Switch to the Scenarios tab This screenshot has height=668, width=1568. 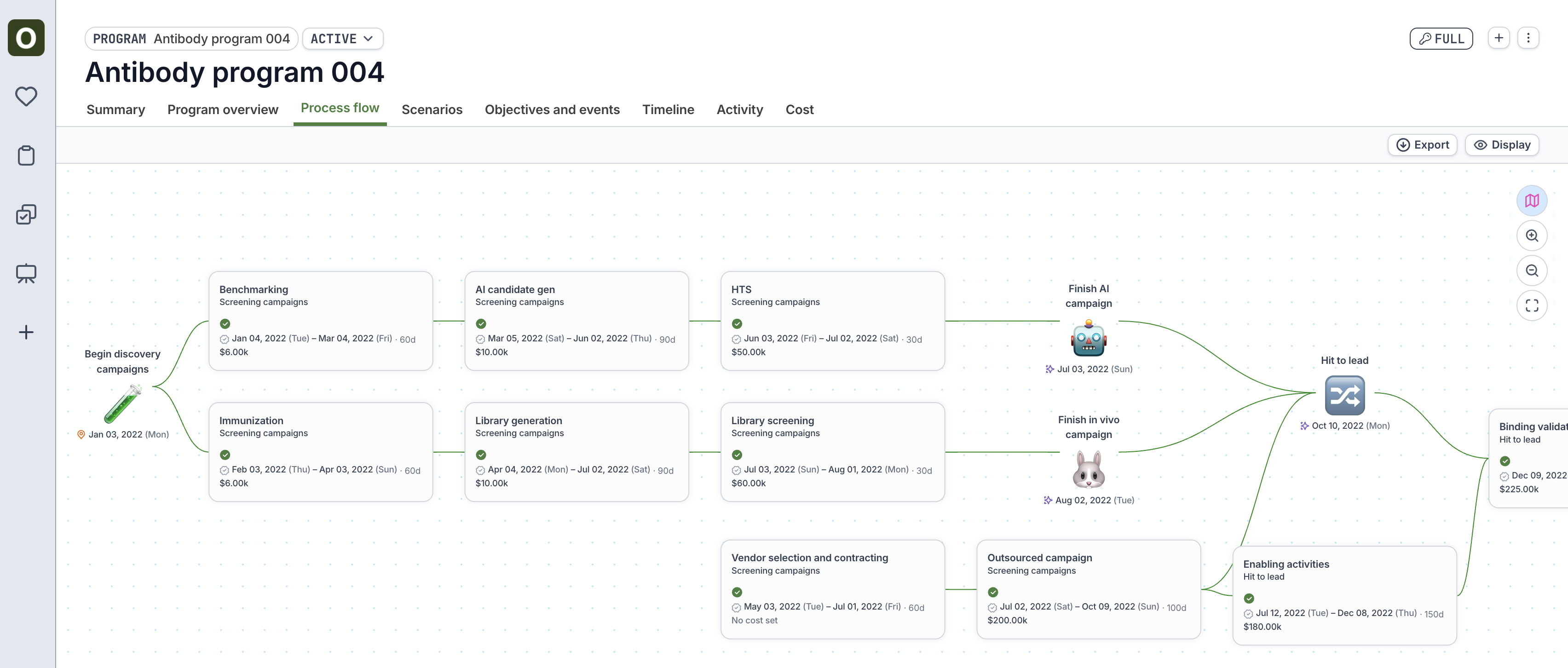coord(432,109)
